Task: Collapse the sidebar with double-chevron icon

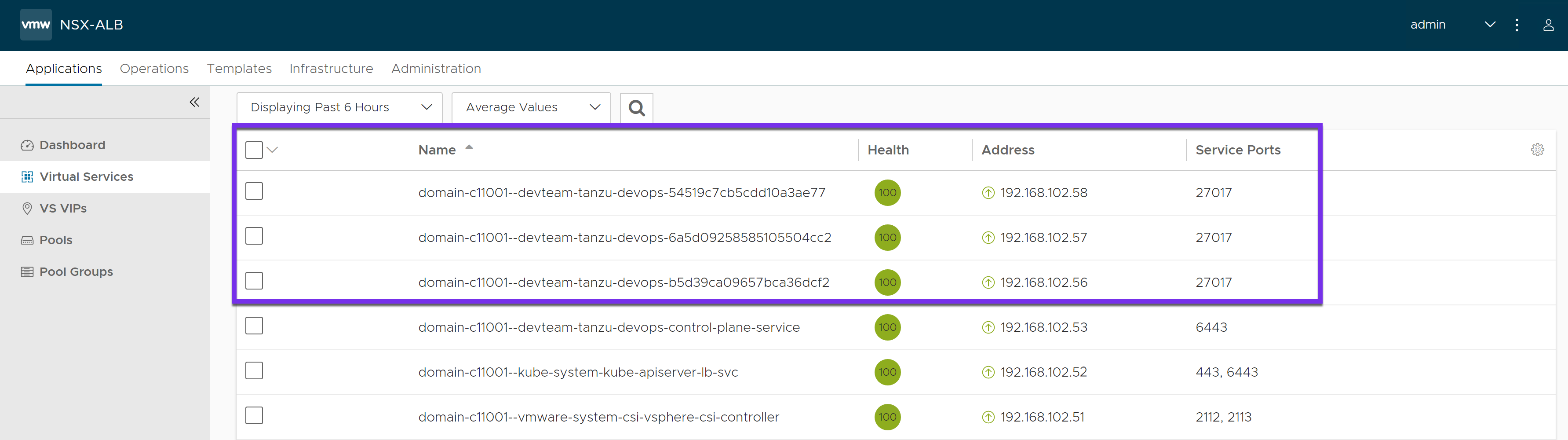Action: point(194,103)
